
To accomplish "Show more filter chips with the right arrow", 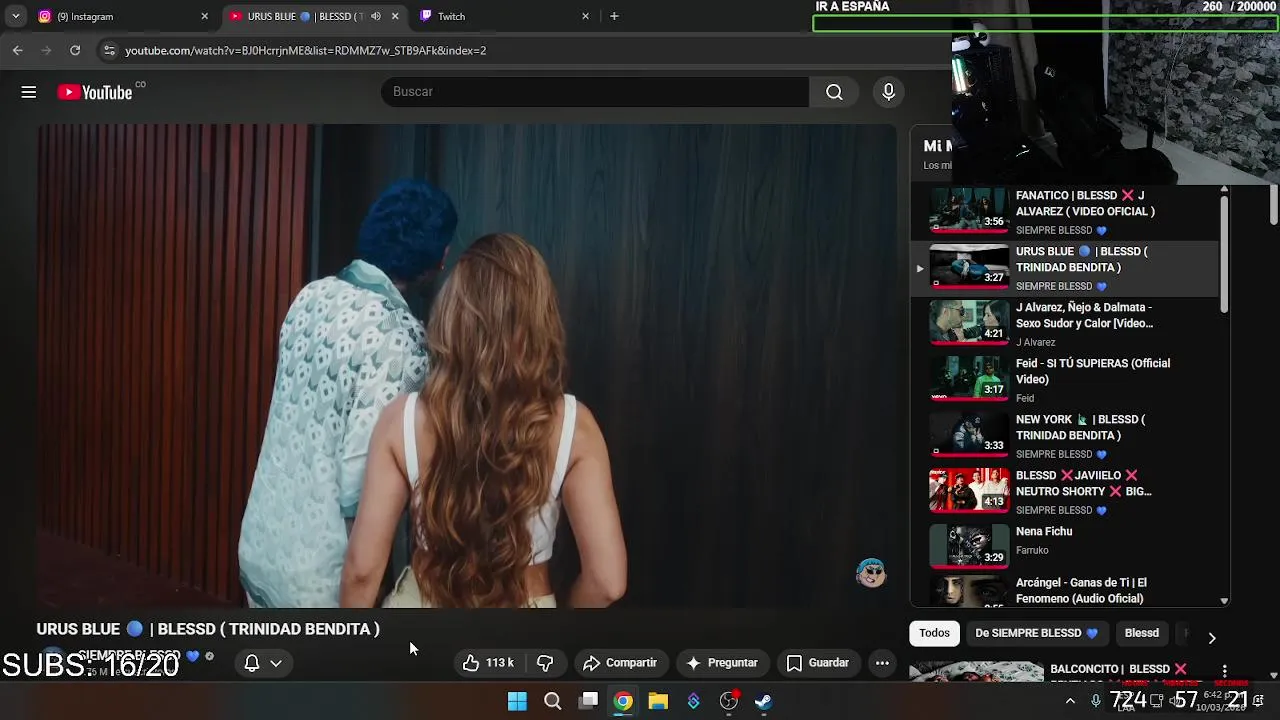I will tap(1211, 637).
